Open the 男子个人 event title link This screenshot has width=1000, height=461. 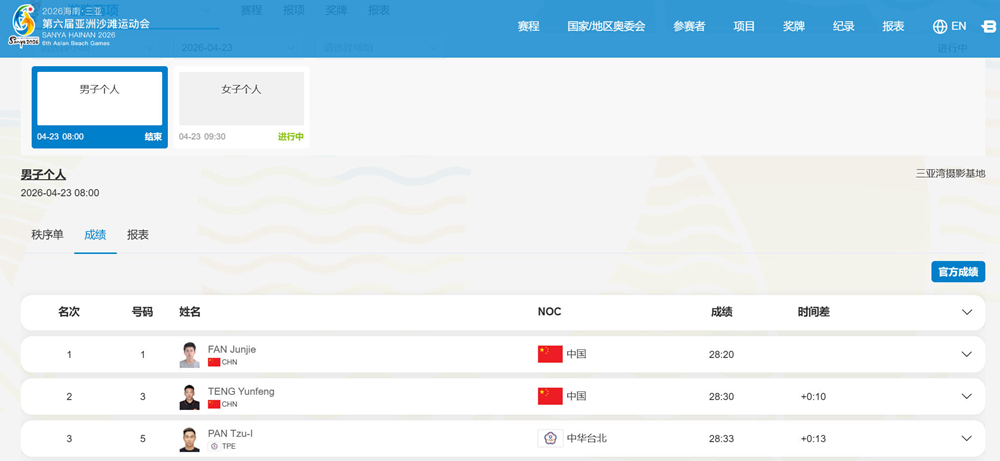point(43,175)
